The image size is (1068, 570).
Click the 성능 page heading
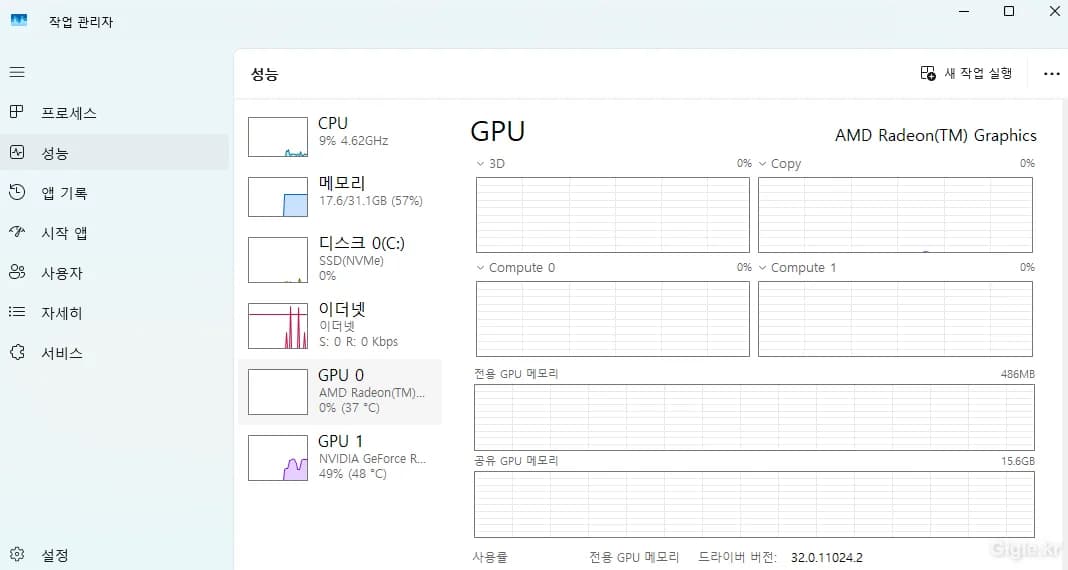(264, 74)
